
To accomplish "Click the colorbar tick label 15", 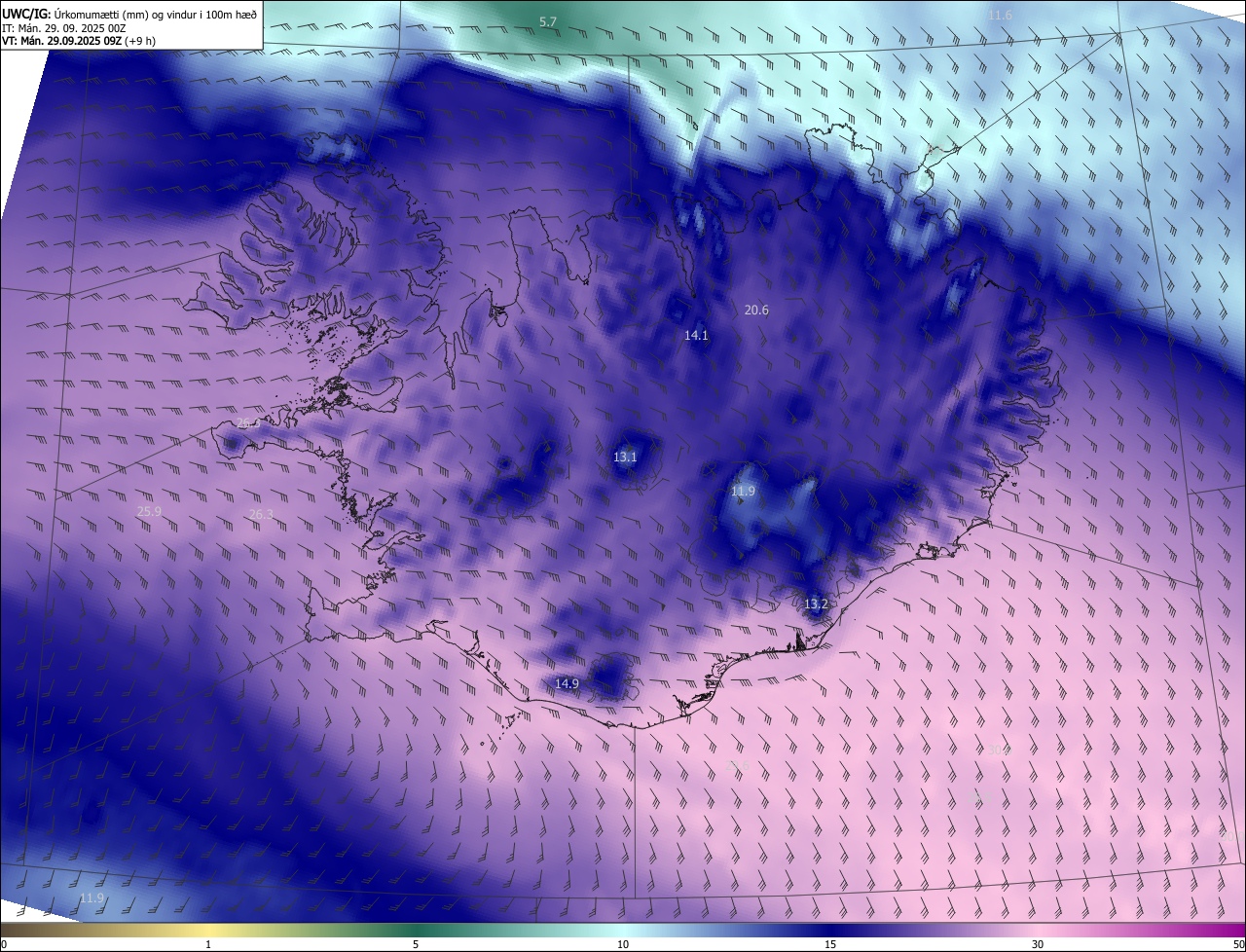I will (830, 944).
